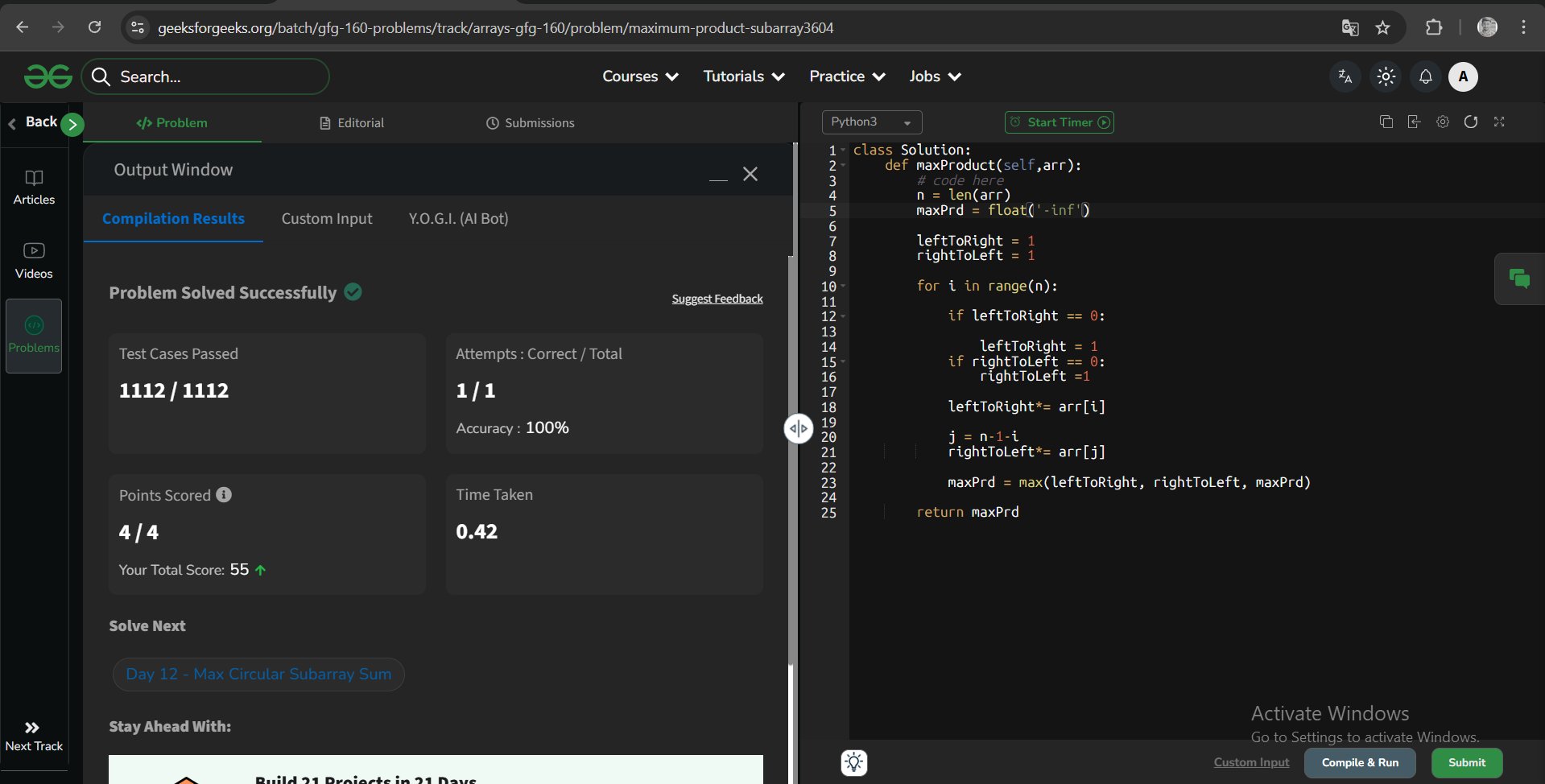The image size is (1545, 784).
Task: Expand the Courses menu
Action: tap(640, 76)
